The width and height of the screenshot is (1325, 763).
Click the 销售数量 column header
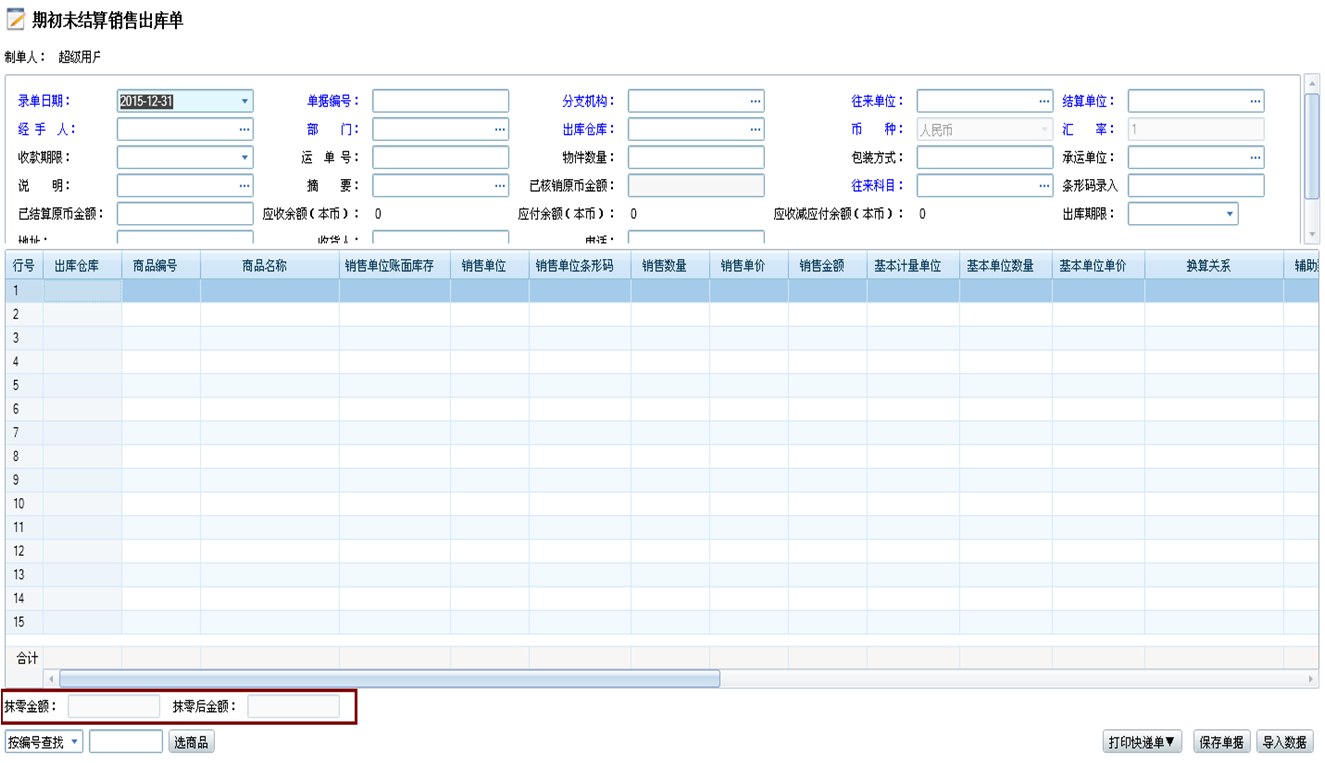(670, 266)
